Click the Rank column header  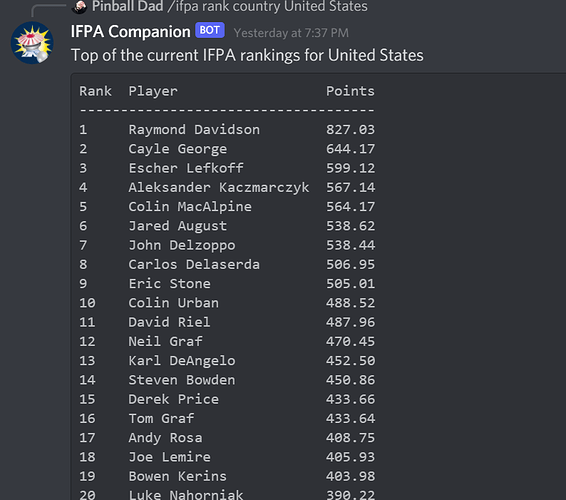pyautogui.click(x=95, y=91)
